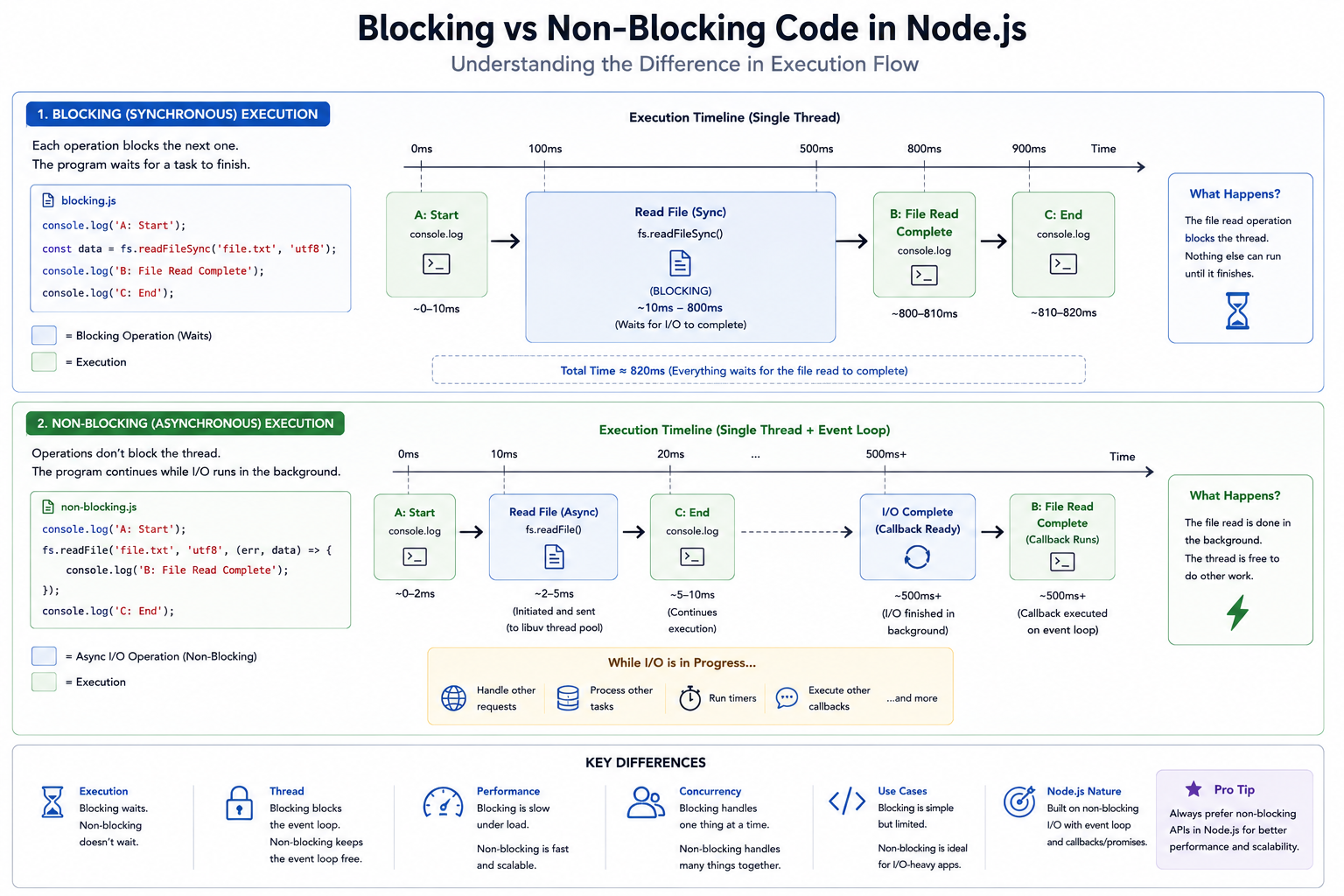Click the 500ms+ marker on async timeline
The width and height of the screenshot is (1344, 896).
(x=886, y=454)
